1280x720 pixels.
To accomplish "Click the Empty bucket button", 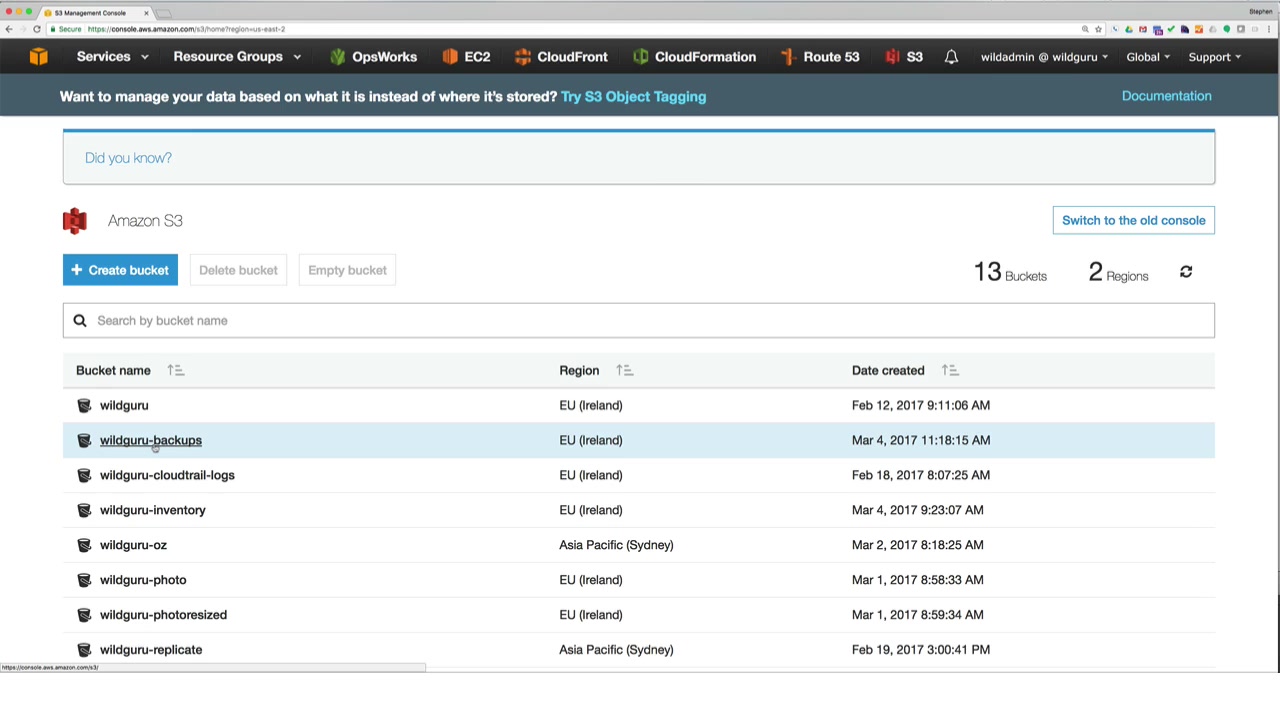I will click(x=347, y=270).
